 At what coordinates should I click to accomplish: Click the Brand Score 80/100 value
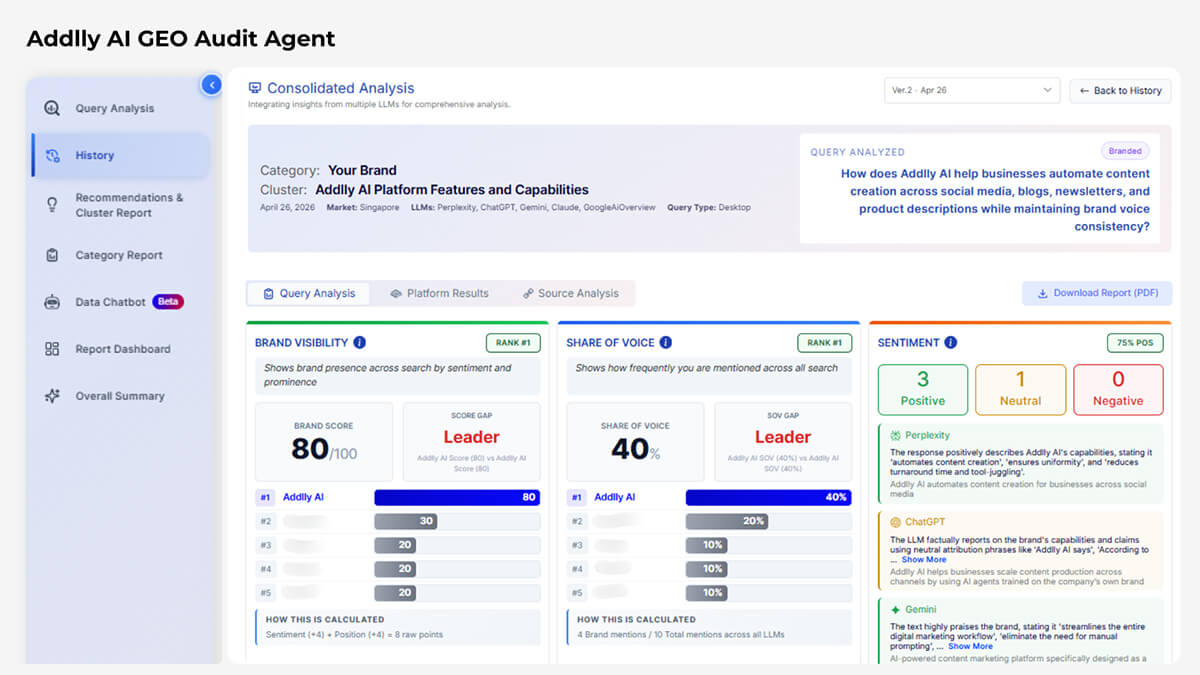324,449
